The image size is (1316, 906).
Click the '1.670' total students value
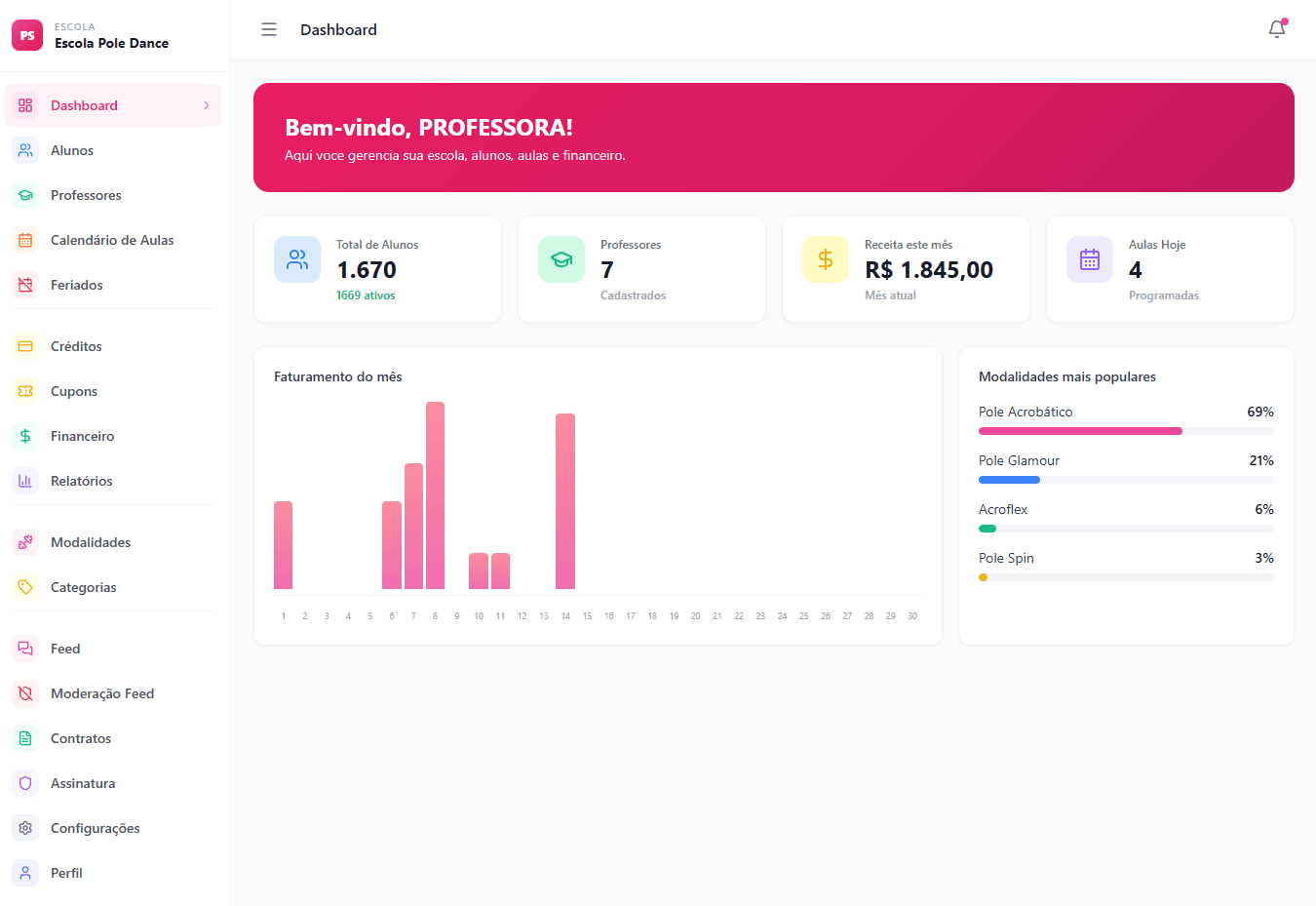(367, 270)
